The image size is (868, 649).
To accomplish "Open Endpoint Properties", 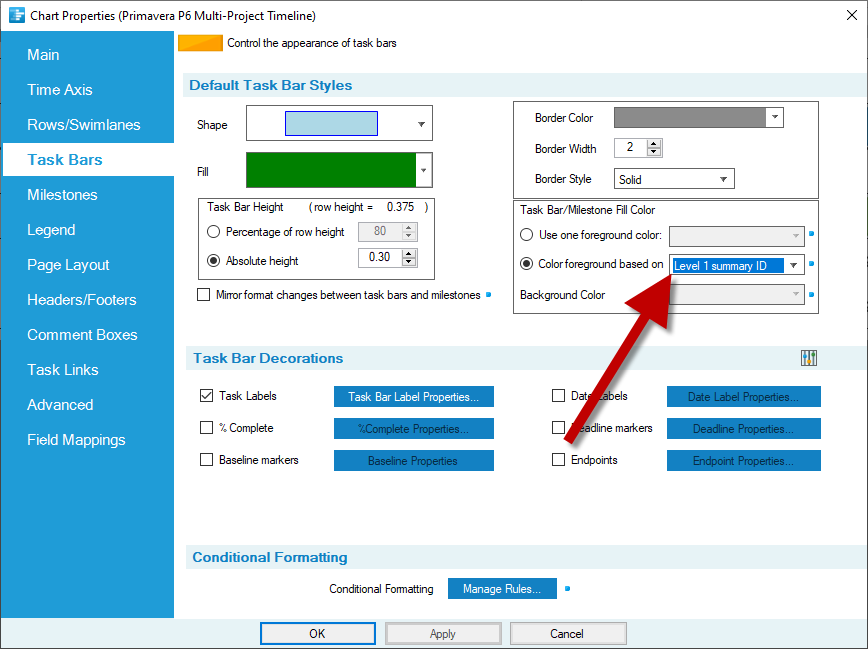I will [743, 461].
